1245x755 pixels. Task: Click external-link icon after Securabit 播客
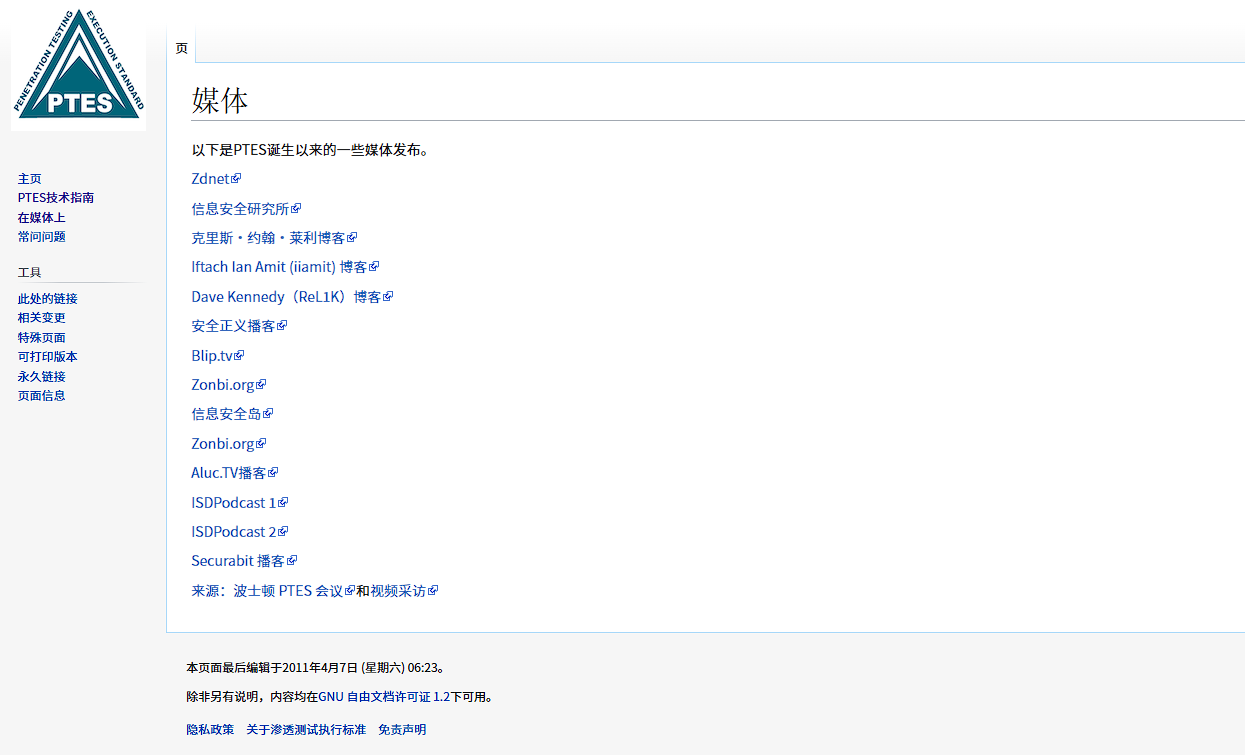pos(292,561)
